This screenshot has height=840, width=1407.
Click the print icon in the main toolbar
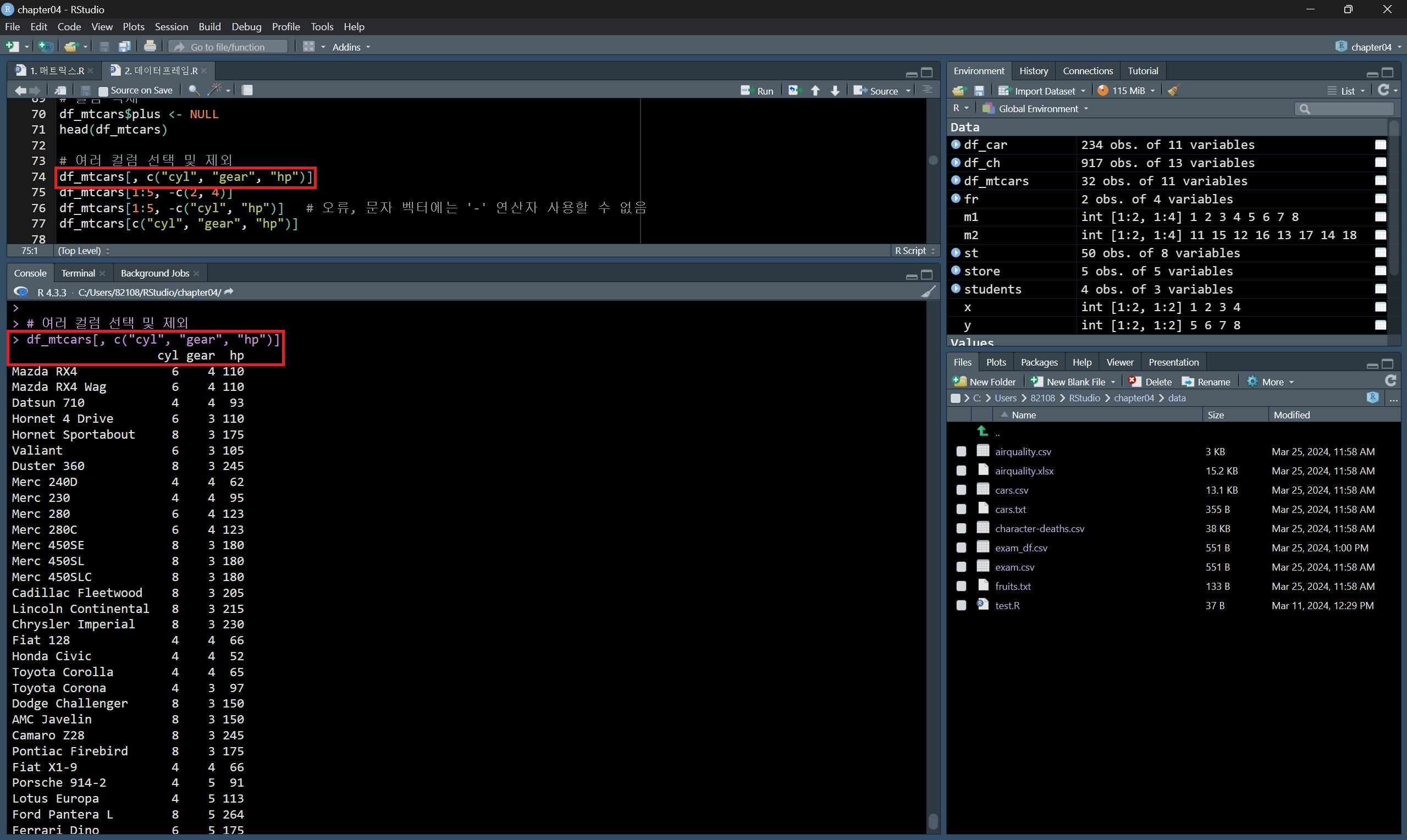(x=150, y=46)
